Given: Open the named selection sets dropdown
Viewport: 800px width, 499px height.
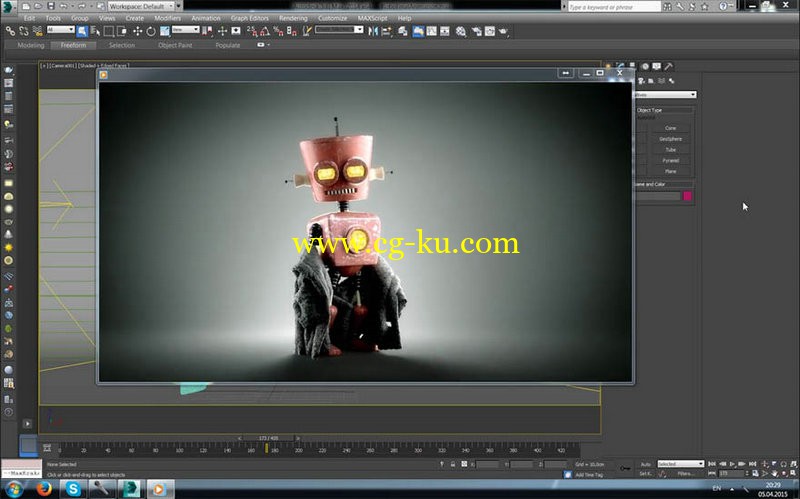Looking at the screenshot, I should tap(339, 30).
